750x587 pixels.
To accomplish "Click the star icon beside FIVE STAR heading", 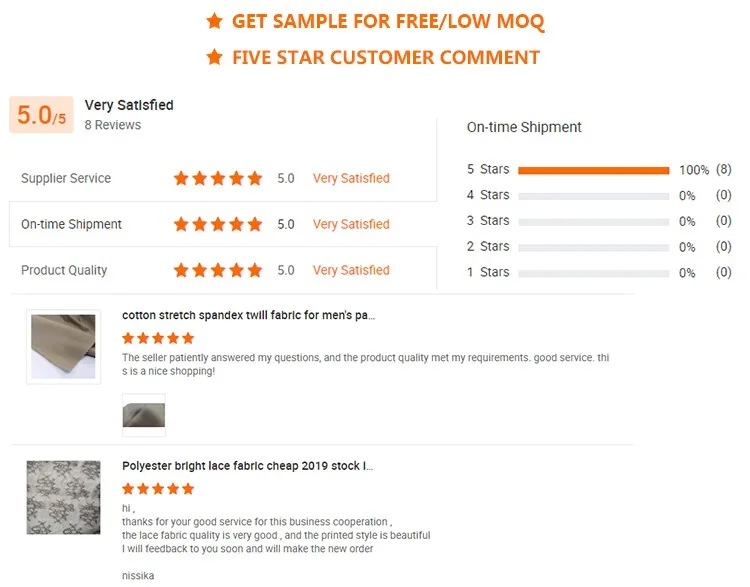I will pyautogui.click(x=214, y=57).
